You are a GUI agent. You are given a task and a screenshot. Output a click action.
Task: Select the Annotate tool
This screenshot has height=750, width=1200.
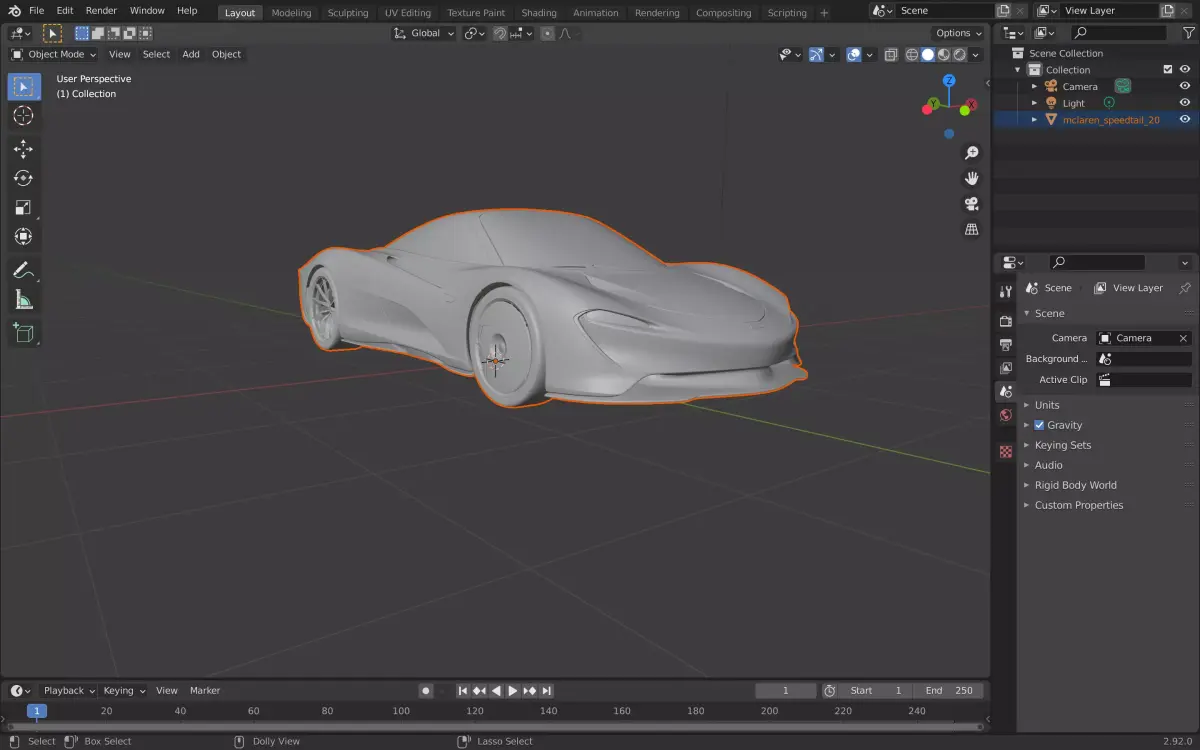click(23, 270)
